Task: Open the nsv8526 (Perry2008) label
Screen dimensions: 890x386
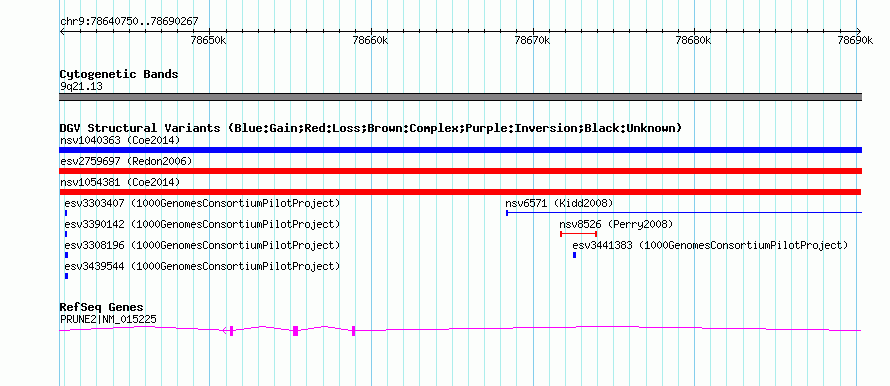Action: (x=616, y=224)
